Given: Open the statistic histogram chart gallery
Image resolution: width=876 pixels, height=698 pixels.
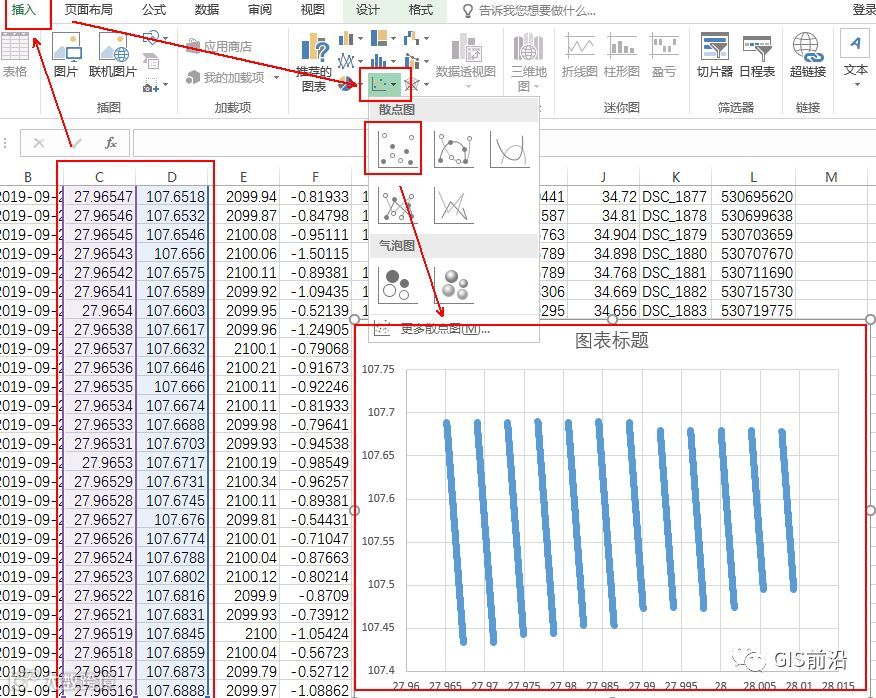Looking at the screenshot, I should (383, 60).
